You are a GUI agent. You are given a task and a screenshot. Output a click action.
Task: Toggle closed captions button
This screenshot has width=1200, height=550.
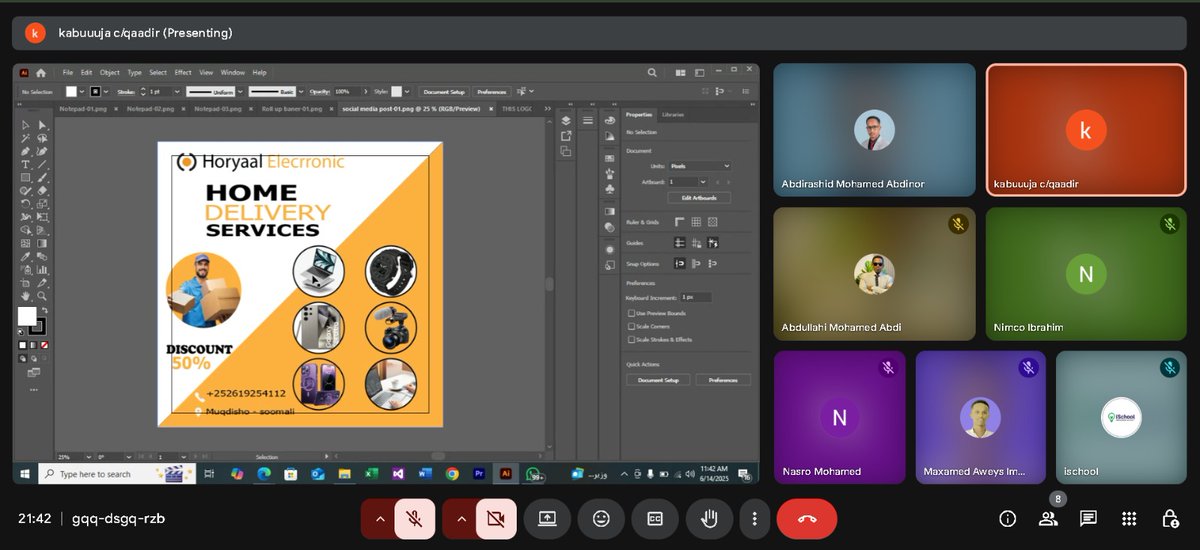(655, 518)
